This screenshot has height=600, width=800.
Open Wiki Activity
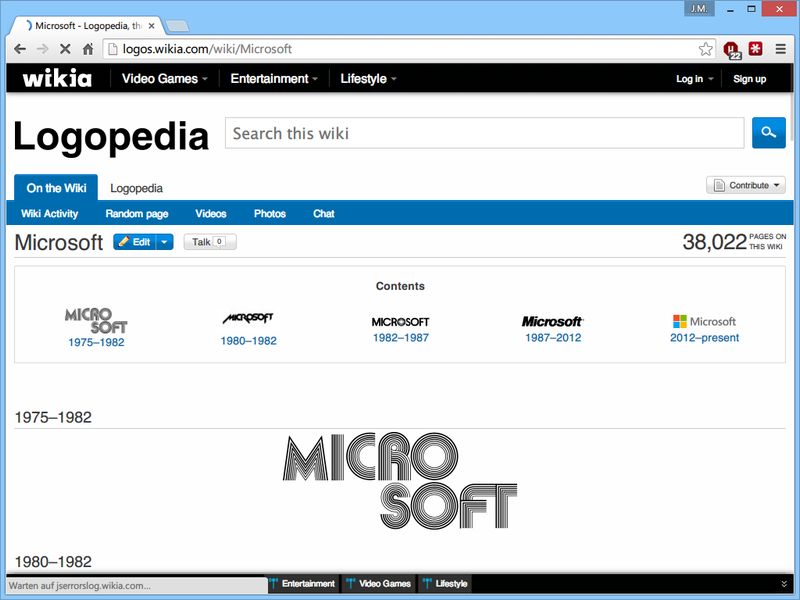click(x=49, y=213)
